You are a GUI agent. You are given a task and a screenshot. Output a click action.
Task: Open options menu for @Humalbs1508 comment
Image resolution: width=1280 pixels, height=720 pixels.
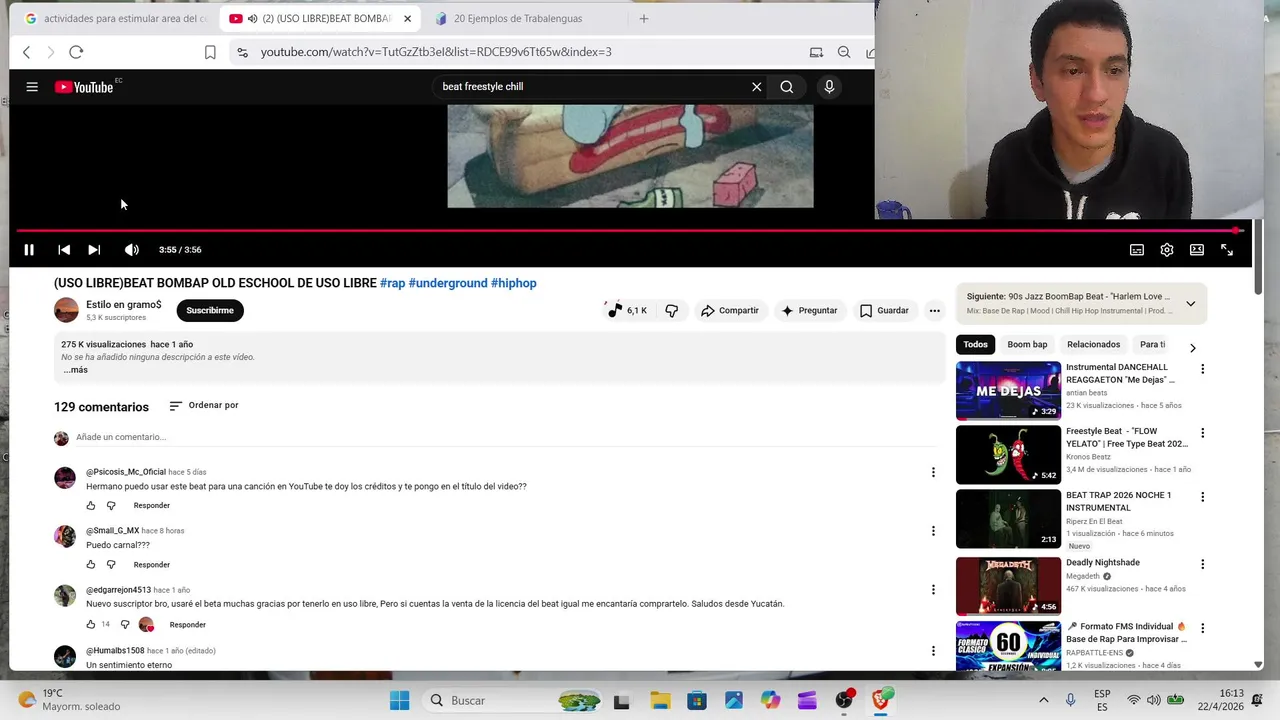pyautogui.click(x=933, y=651)
